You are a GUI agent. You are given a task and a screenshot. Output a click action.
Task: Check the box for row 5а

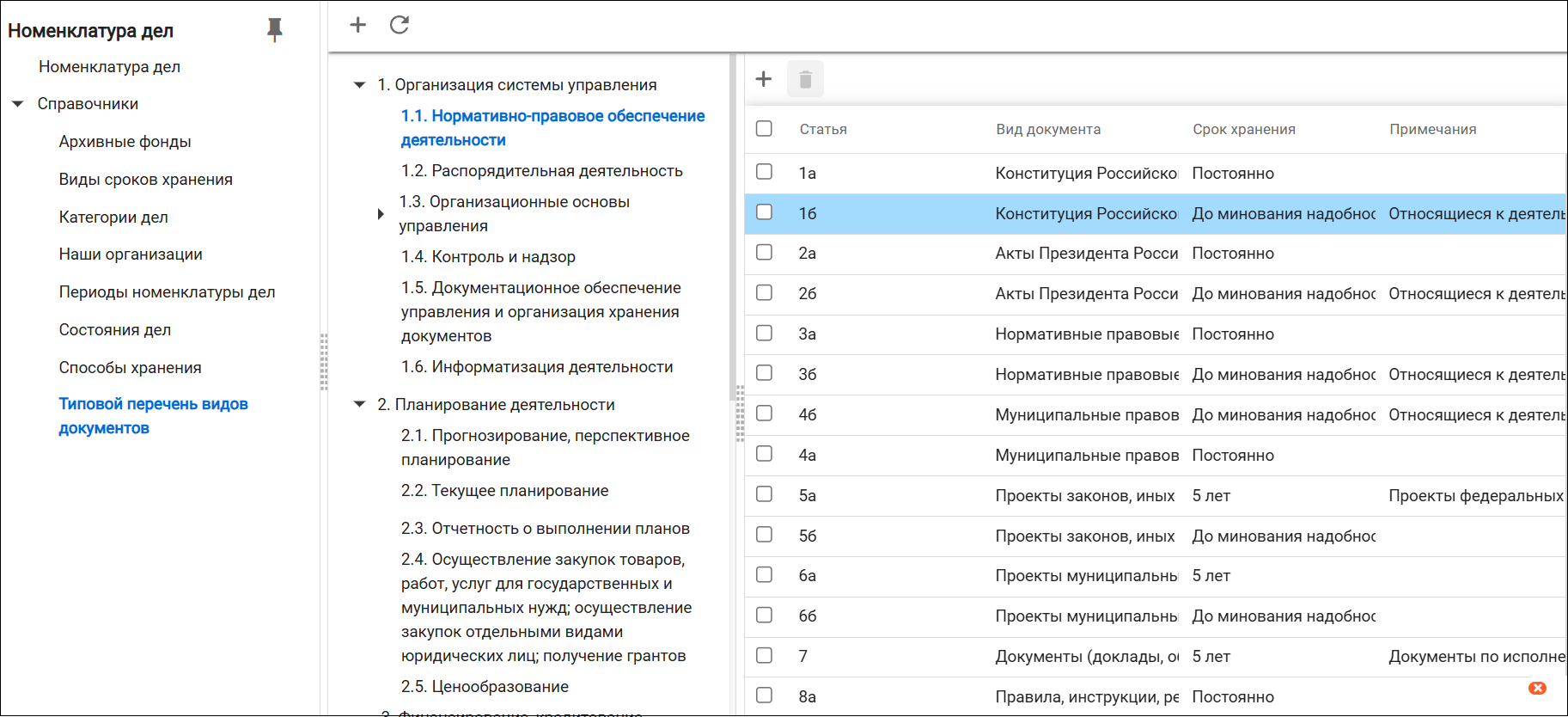pos(764,494)
